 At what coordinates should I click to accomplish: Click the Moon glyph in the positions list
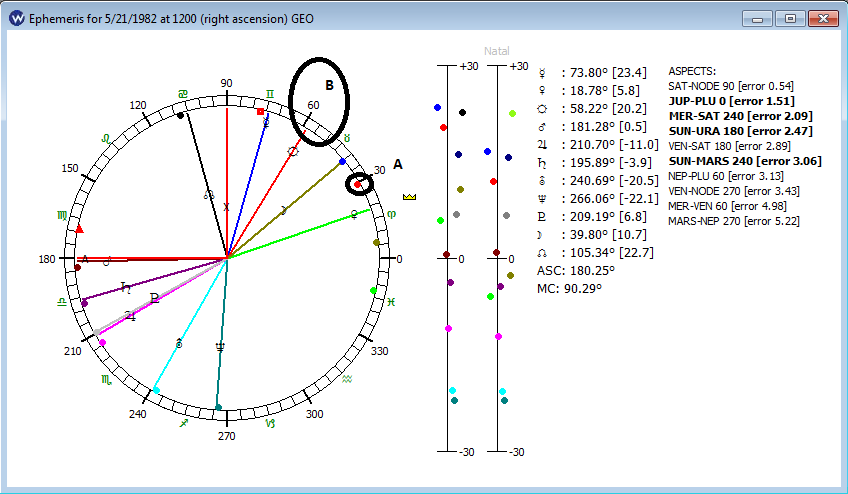tap(540, 235)
